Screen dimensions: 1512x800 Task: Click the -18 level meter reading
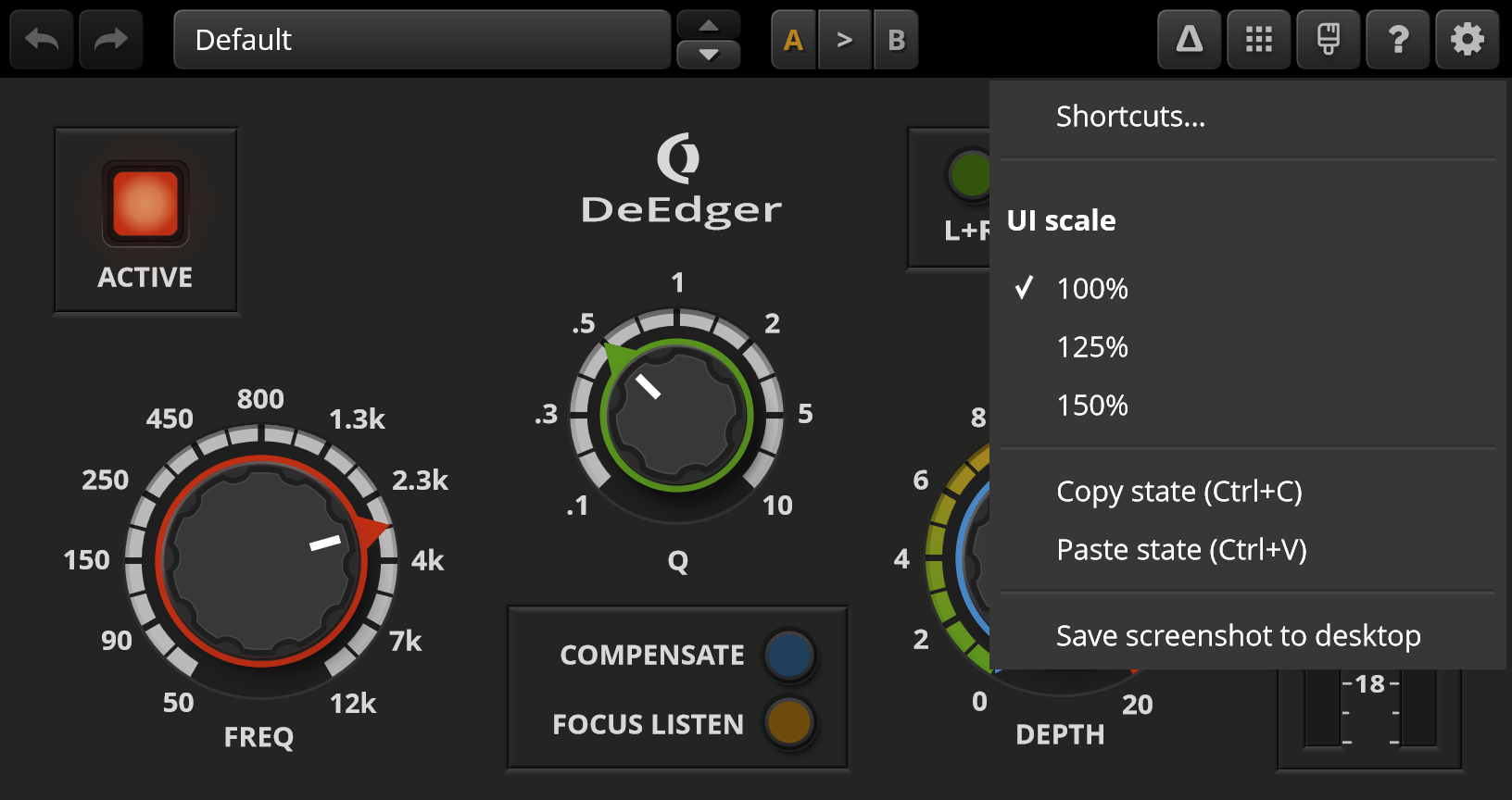click(1369, 684)
